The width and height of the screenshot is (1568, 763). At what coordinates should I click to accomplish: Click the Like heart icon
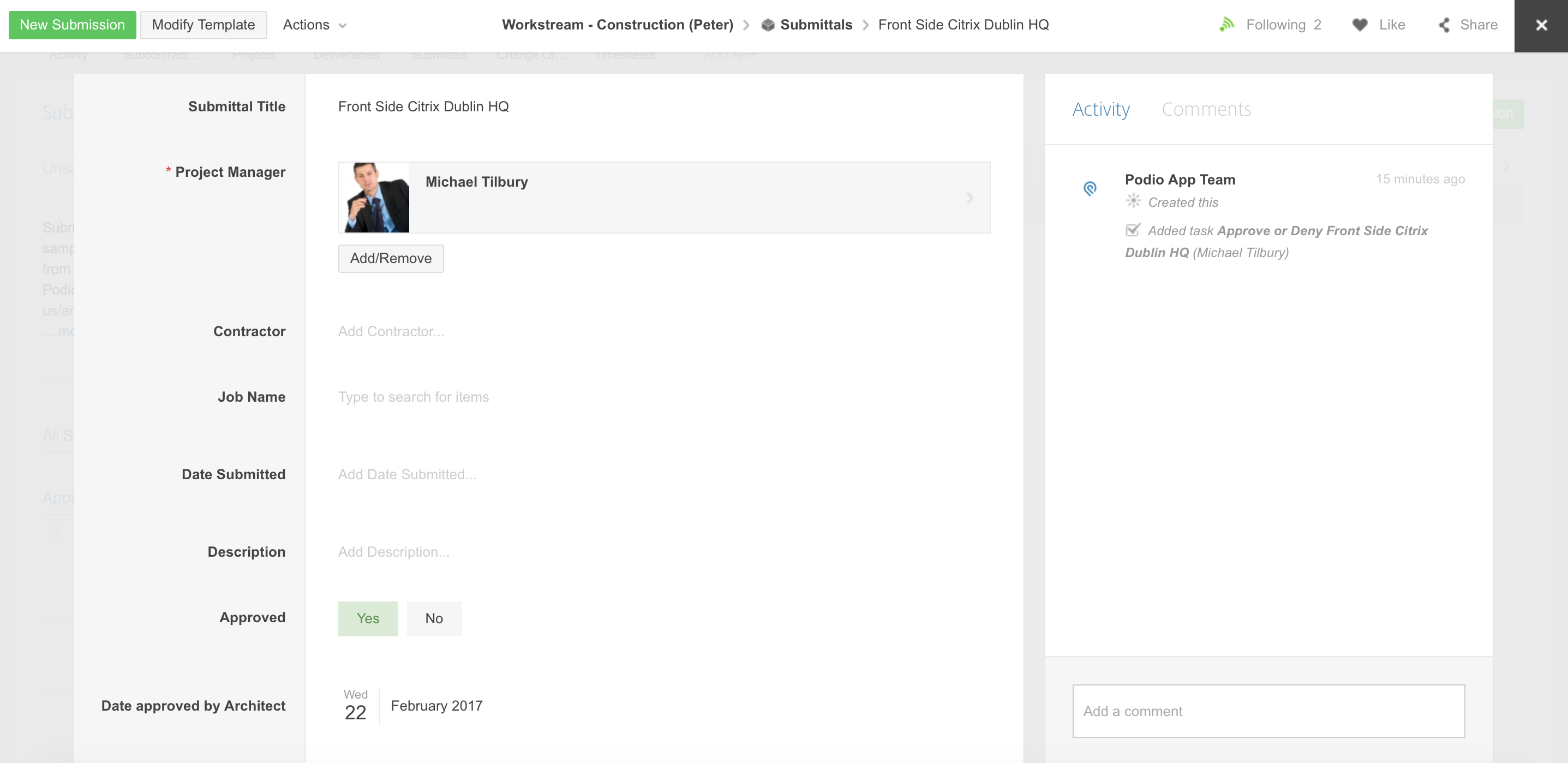click(x=1360, y=25)
